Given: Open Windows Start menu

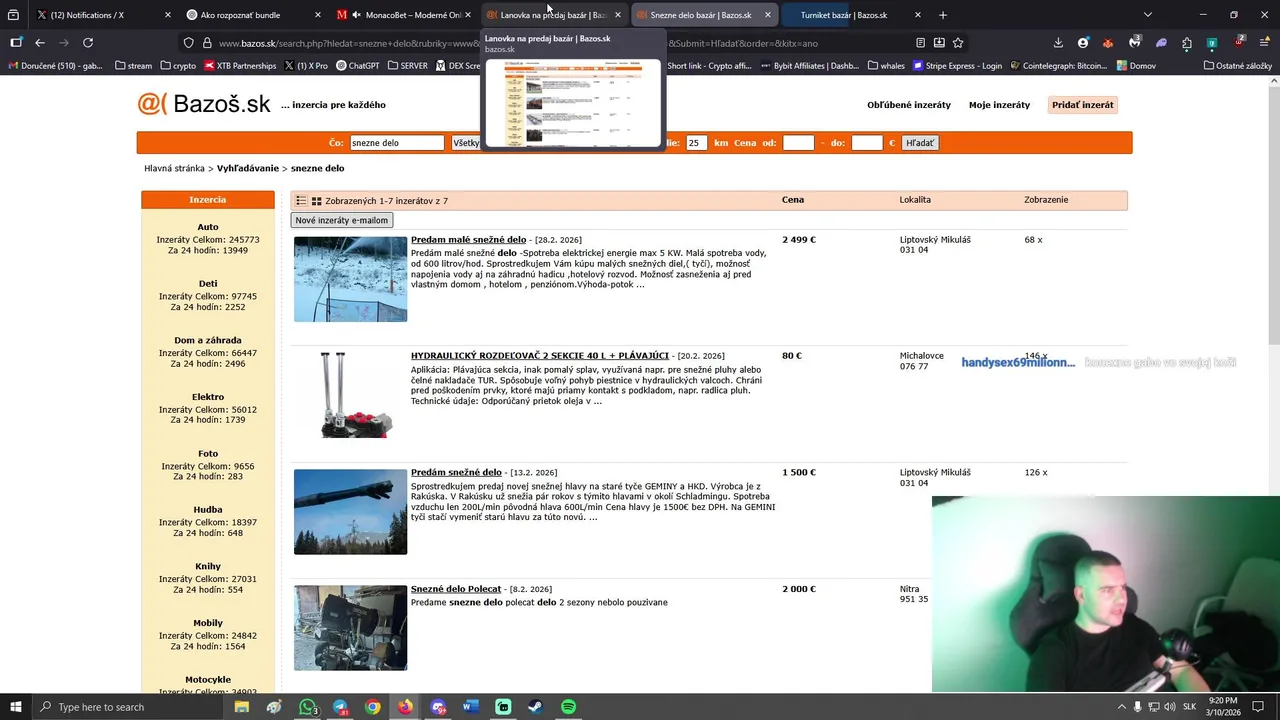Looking at the screenshot, I should [16, 707].
